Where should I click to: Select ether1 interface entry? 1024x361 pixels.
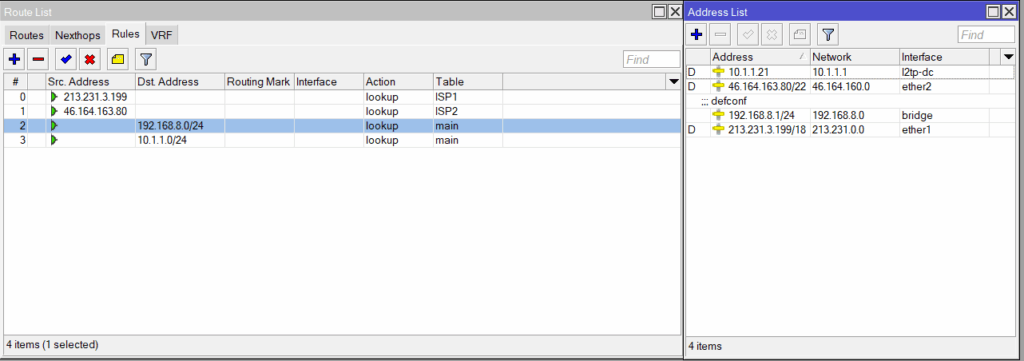[944, 129]
